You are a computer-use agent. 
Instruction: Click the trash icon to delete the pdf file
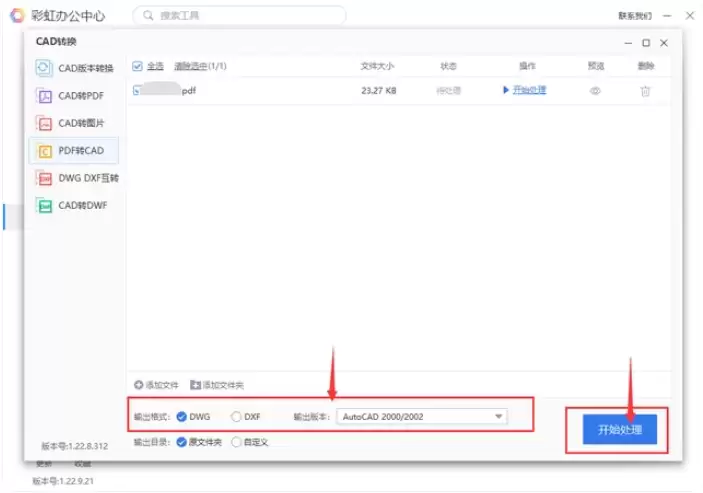click(x=645, y=90)
